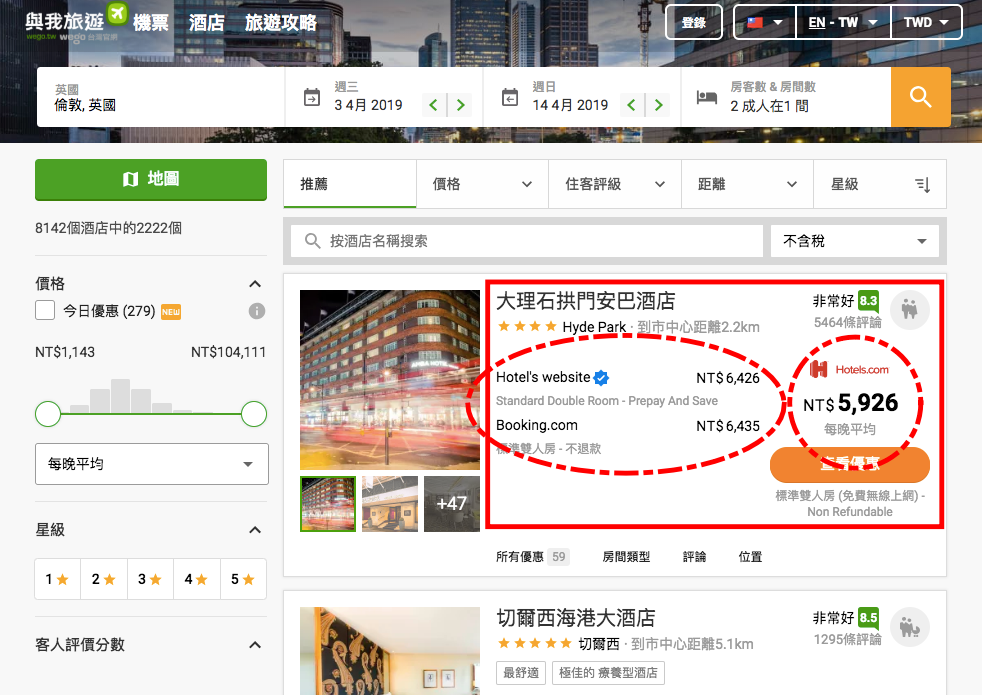Click the Wego logo in header

[x=76, y=23]
